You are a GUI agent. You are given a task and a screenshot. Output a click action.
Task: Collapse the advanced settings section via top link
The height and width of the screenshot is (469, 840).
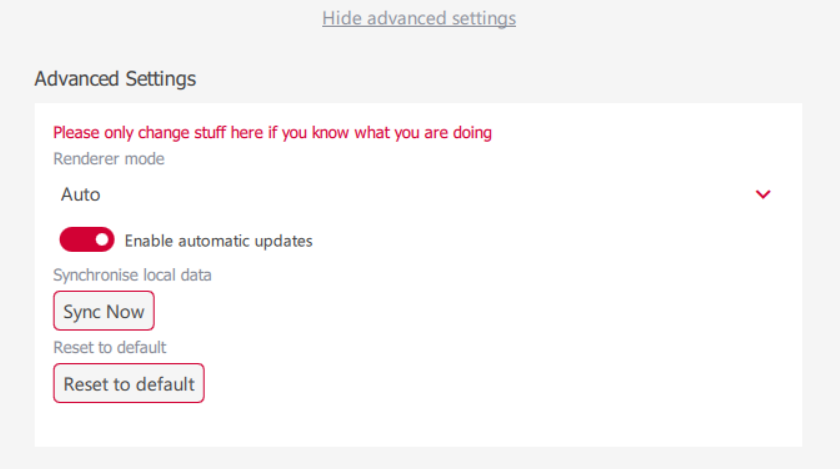point(419,18)
